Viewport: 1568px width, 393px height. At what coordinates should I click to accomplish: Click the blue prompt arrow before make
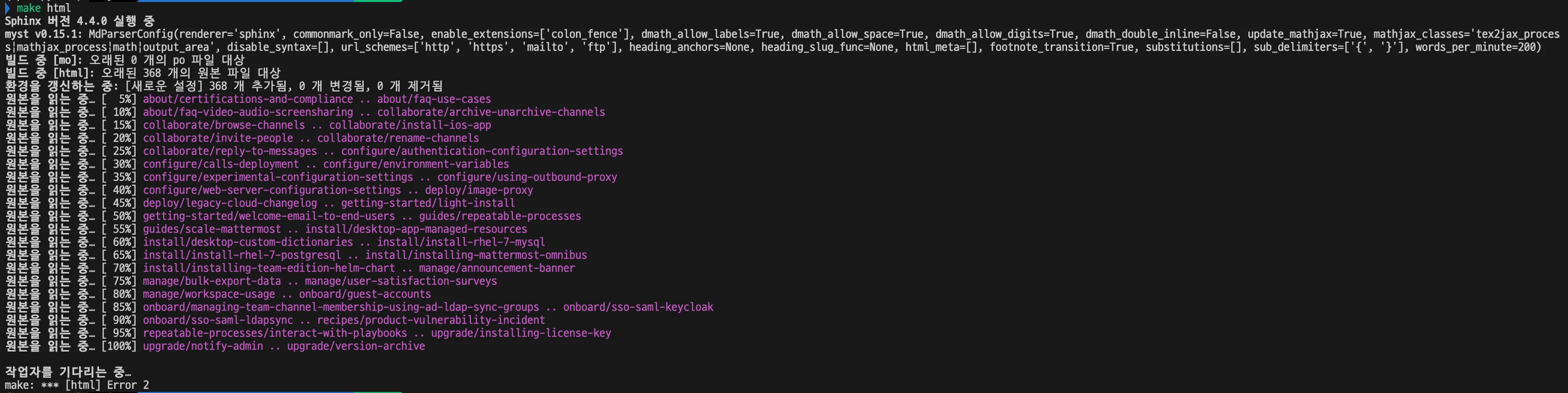(x=8, y=8)
